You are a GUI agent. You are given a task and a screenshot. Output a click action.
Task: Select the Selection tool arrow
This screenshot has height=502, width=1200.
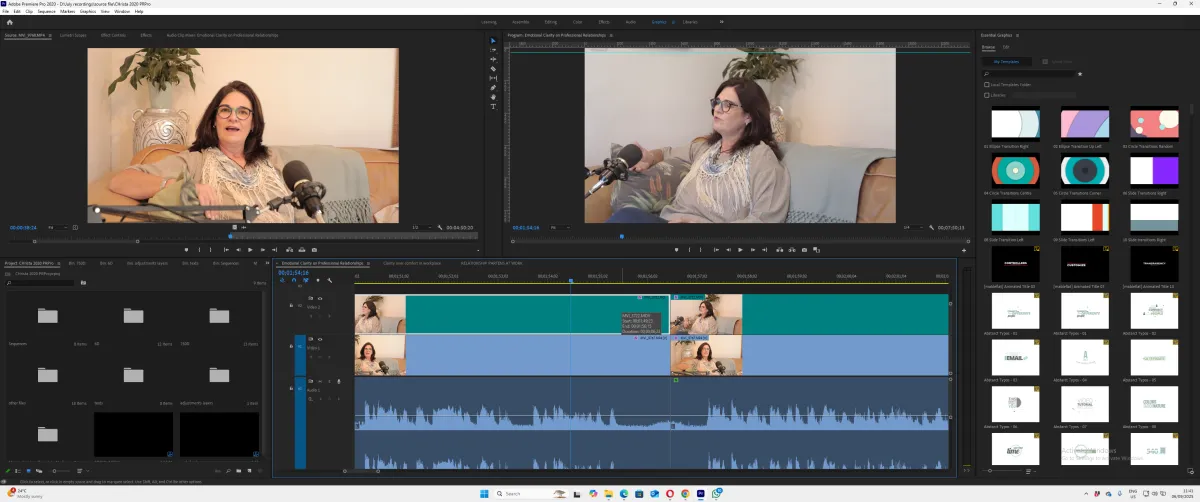(x=493, y=41)
